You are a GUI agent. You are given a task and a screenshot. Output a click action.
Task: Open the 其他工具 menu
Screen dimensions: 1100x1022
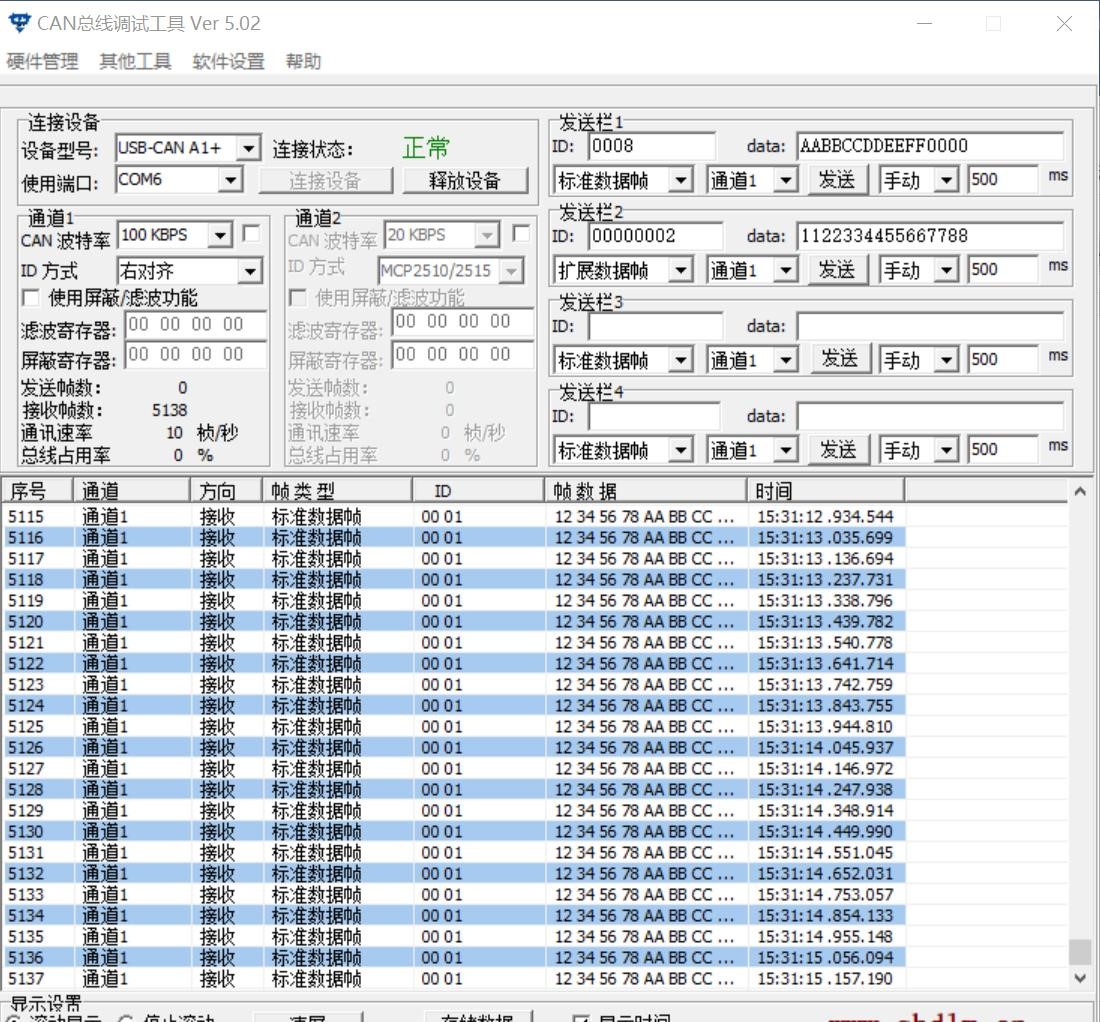pos(135,62)
